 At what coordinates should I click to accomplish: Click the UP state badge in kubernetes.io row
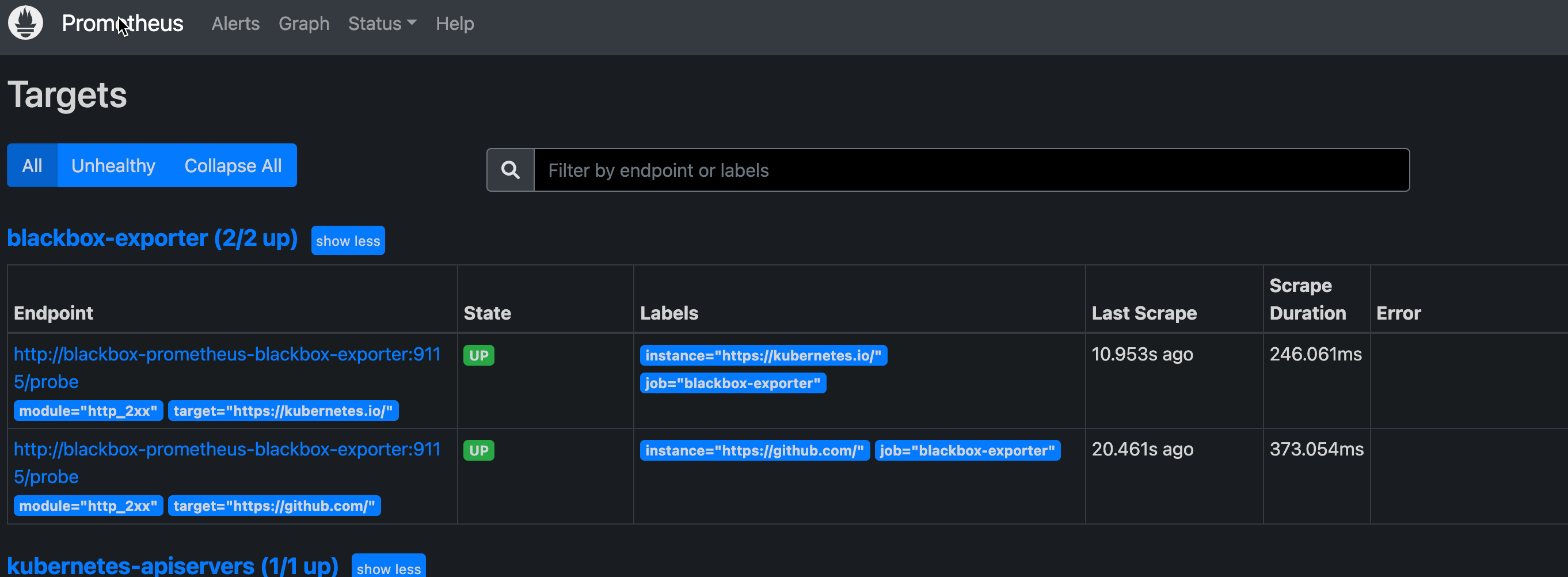click(479, 355)
